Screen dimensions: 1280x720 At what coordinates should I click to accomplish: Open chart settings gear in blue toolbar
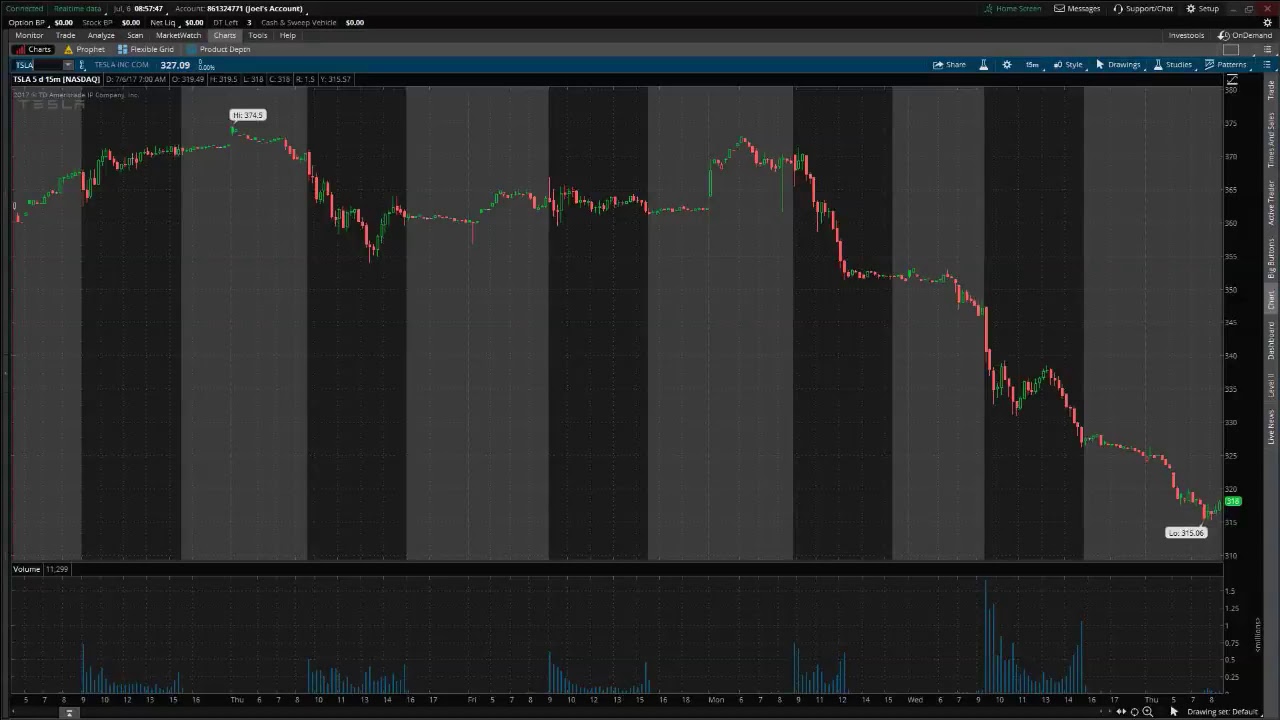coord(1007,64)
